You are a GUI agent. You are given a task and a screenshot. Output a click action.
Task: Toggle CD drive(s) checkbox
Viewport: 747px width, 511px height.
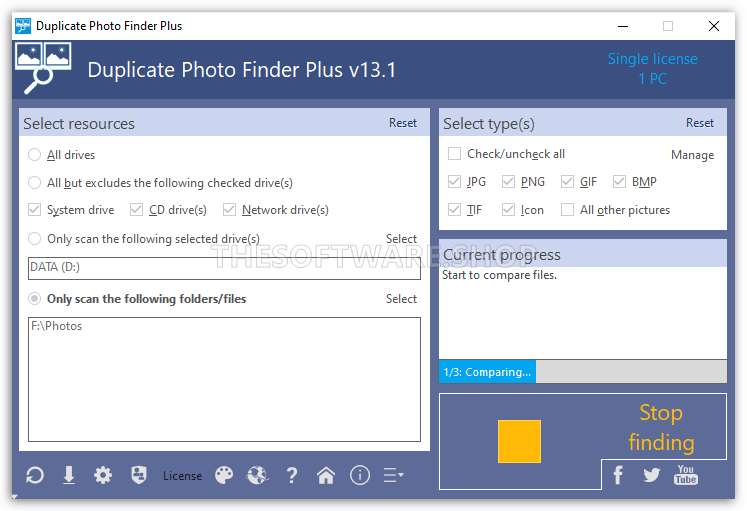(x=136, y=210)
